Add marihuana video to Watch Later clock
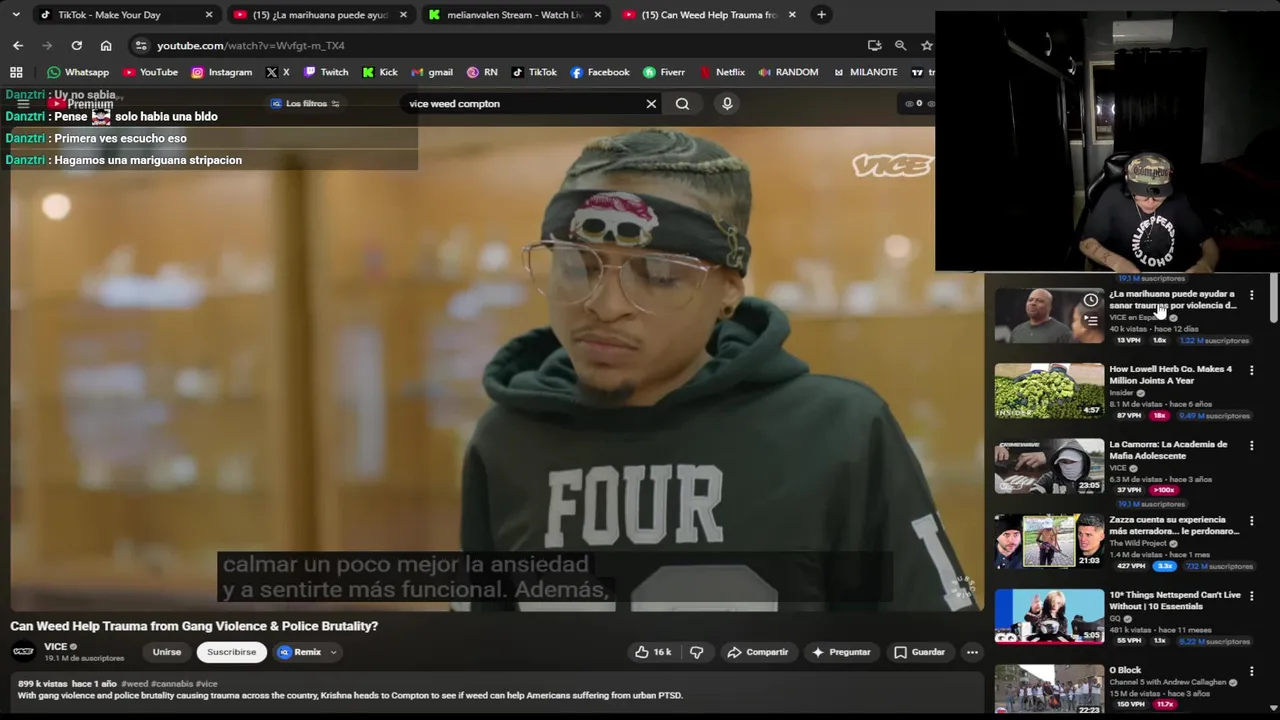The image size is (1280, 720). pyautogui.click(x=1091, y=300)
